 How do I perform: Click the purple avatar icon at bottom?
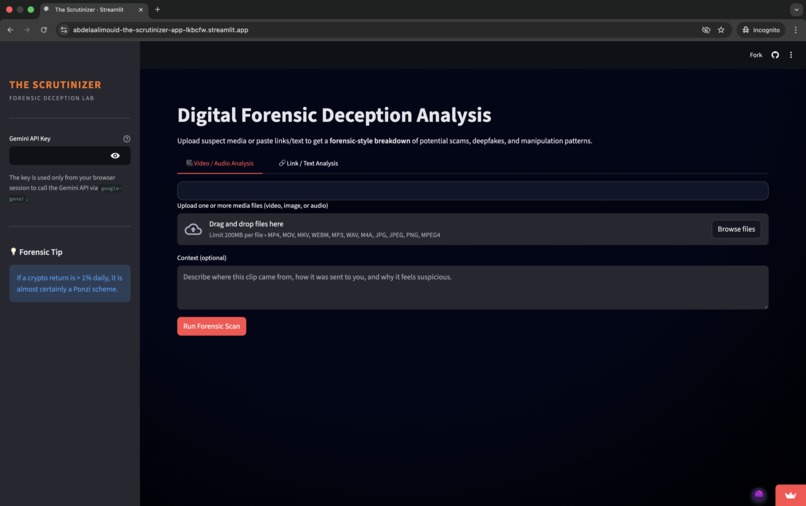[x=759, y=495]
